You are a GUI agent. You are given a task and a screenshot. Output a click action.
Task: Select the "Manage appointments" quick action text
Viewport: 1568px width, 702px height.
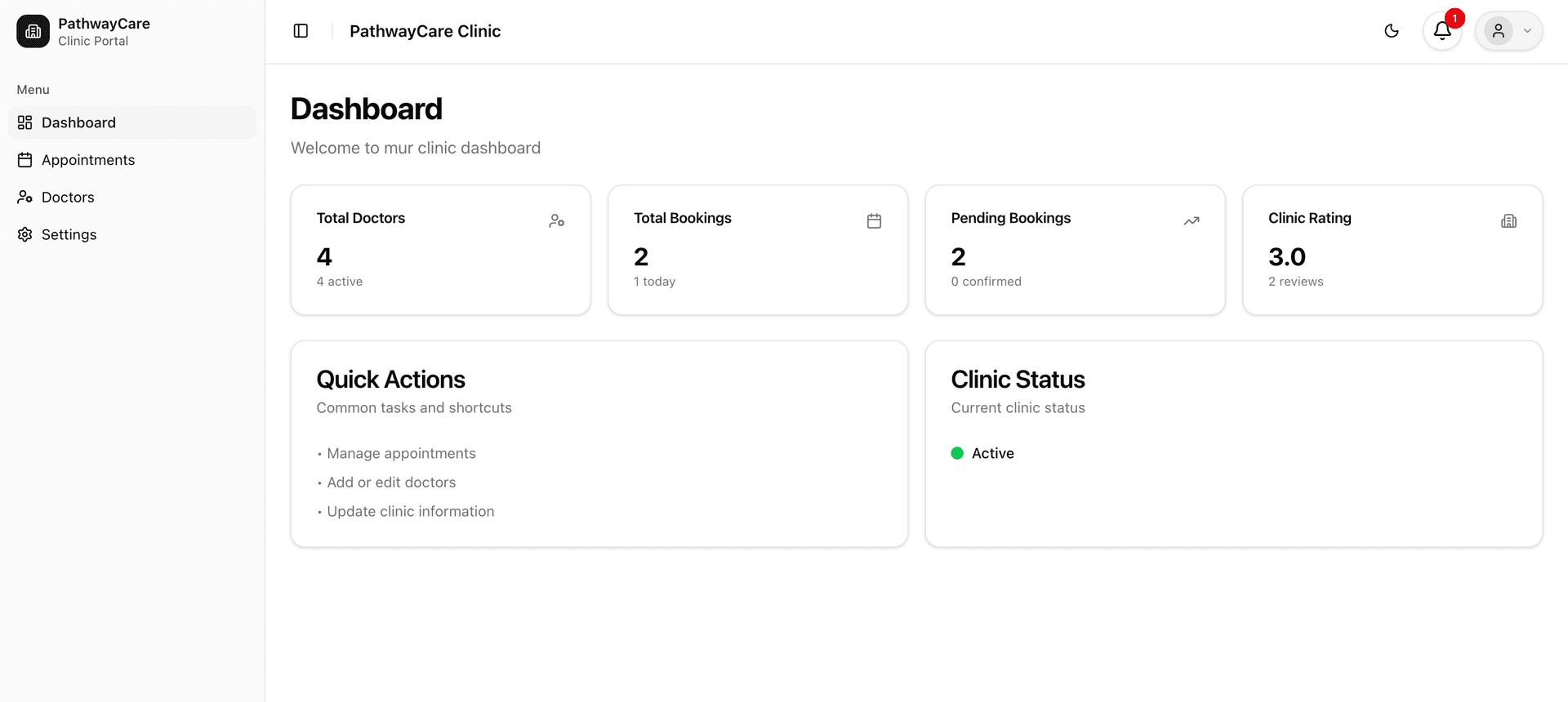tap(401, 453)
